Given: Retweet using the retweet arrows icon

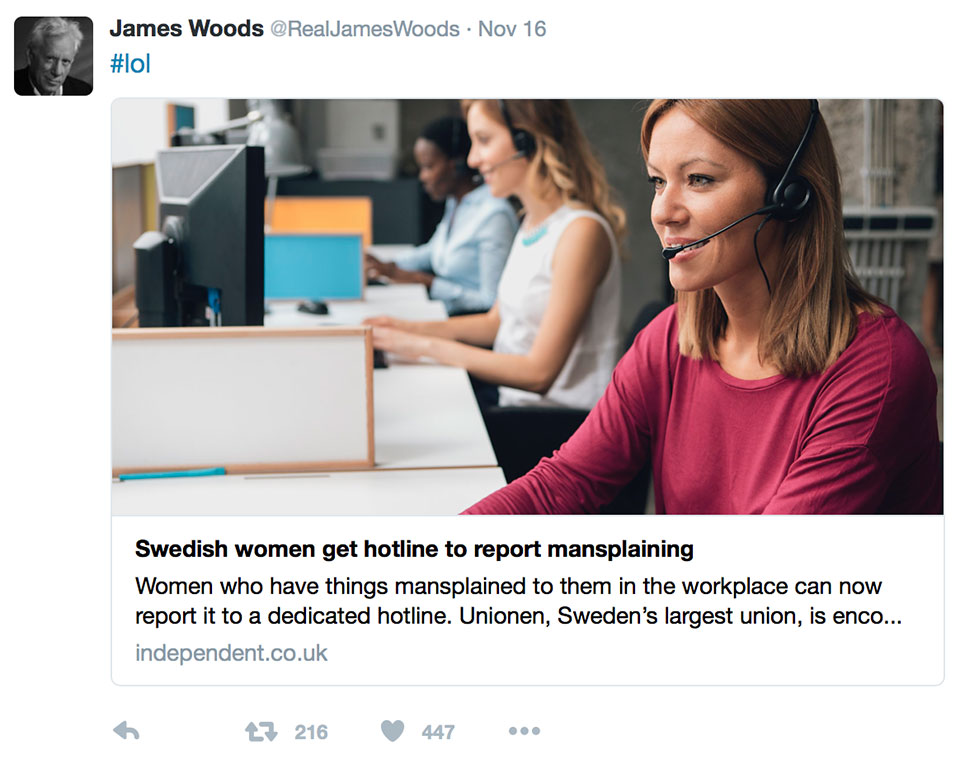Looking at the screenshot, I should pos(261,731).
